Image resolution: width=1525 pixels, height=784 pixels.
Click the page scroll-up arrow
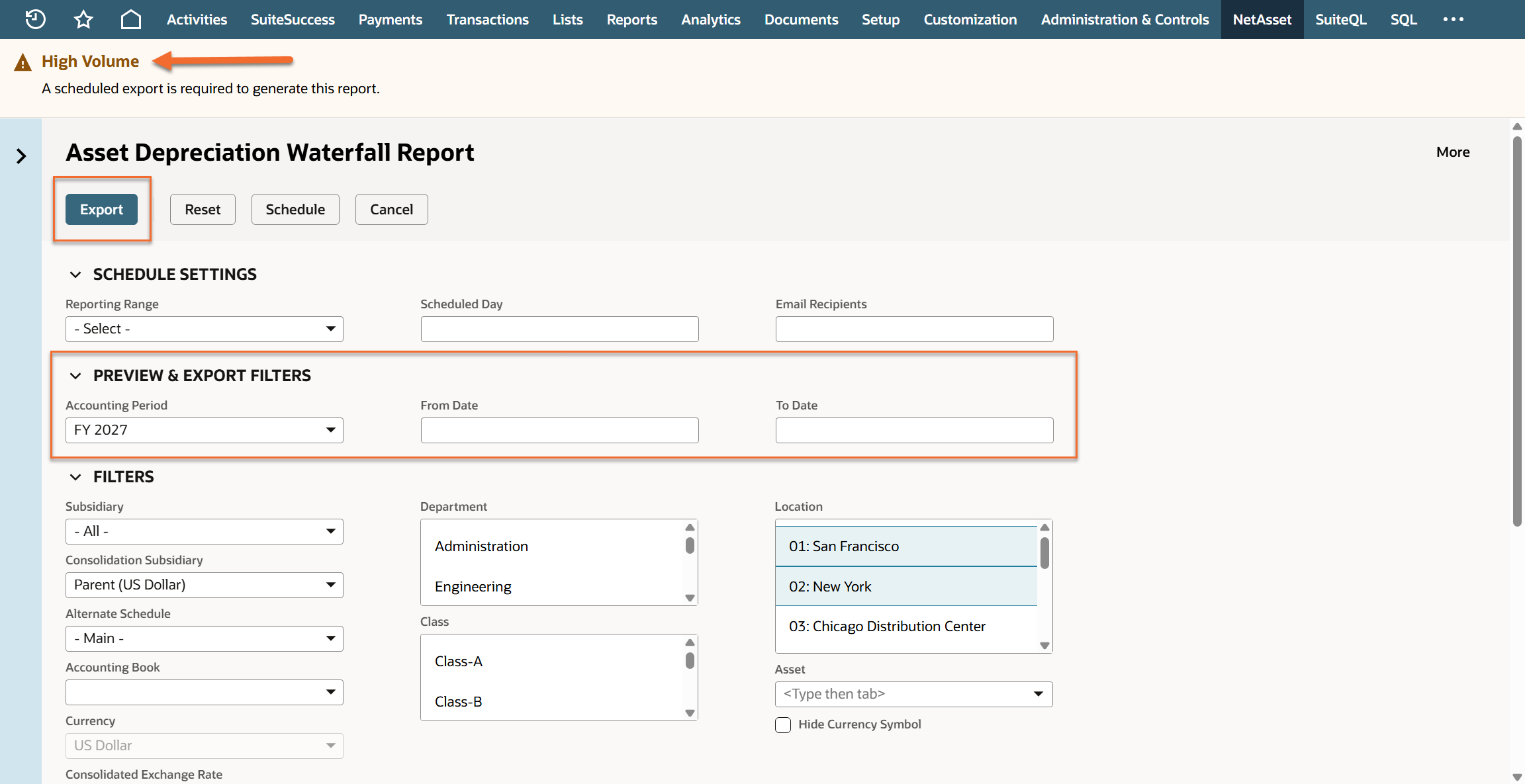(1517, 126)
